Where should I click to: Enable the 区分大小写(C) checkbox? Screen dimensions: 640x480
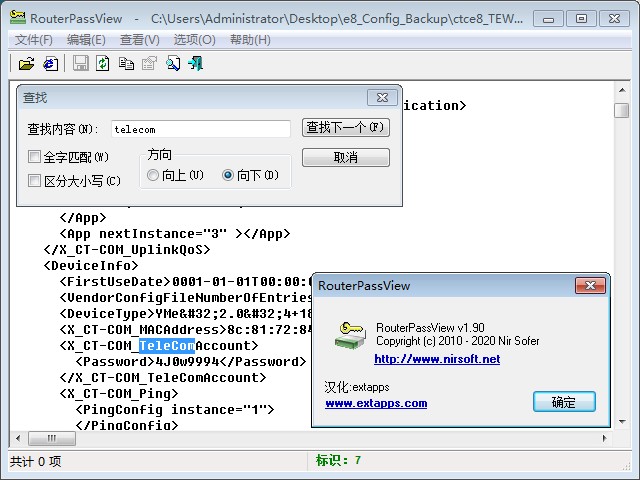point(34,180)
